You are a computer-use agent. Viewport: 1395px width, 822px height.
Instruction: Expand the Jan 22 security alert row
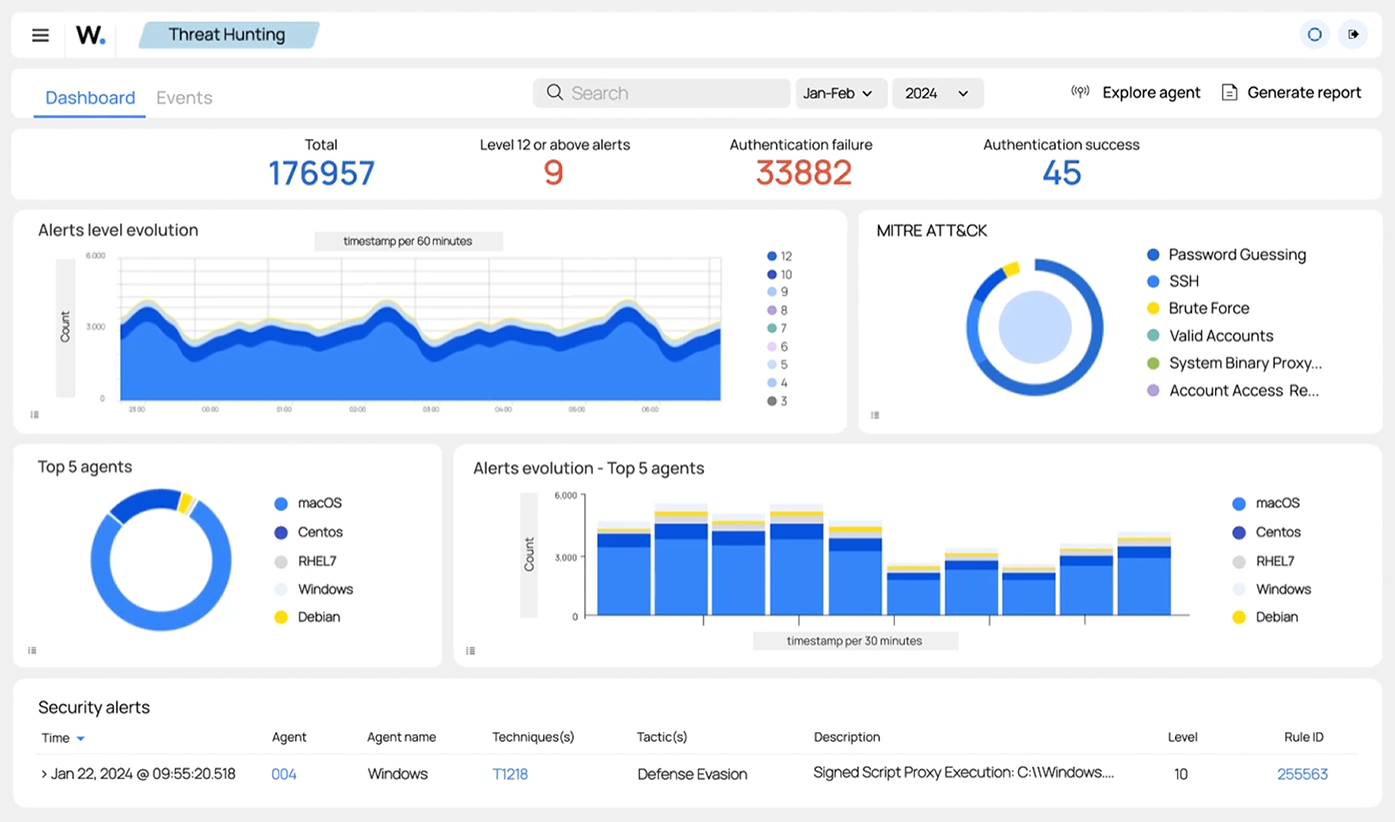[x=45, y=773]
